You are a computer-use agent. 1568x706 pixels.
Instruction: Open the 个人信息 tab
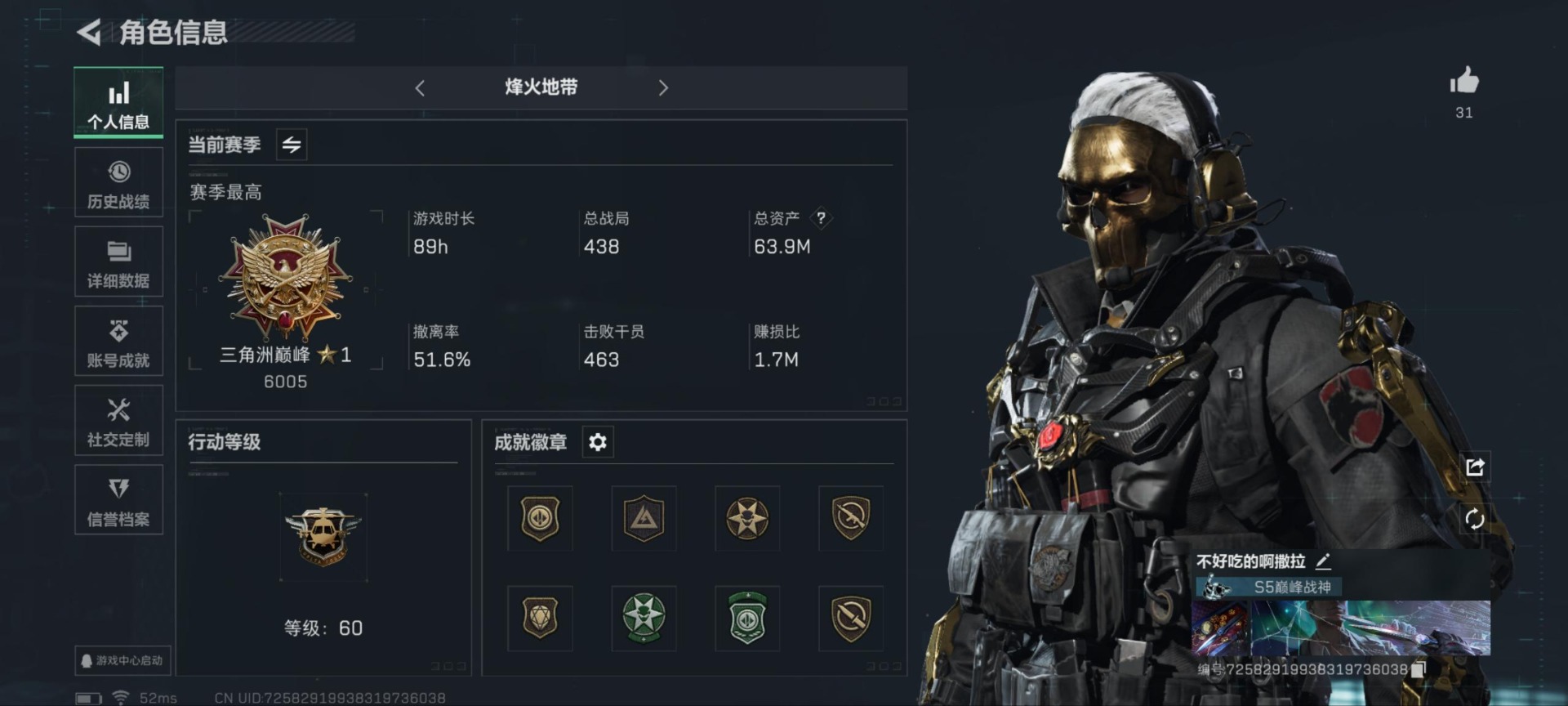[118, 103]
